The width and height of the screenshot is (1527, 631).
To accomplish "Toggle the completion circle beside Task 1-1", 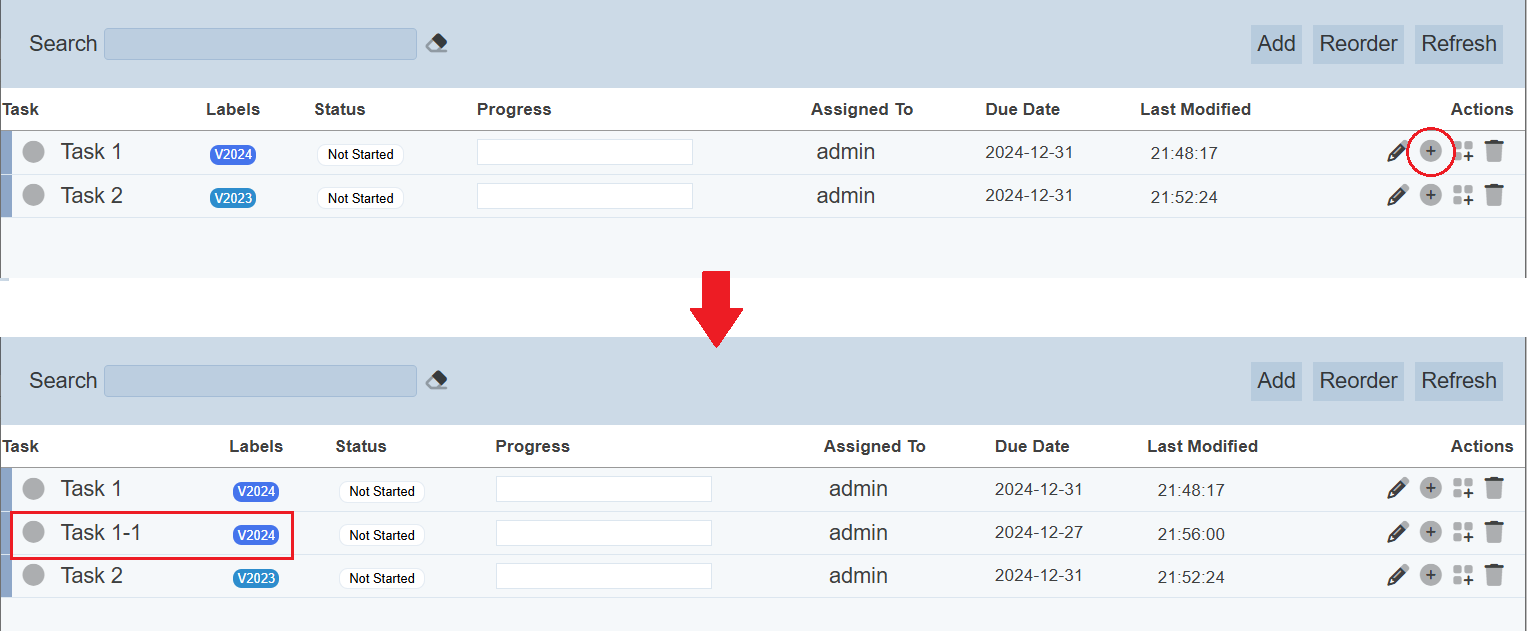I will point(34,532).
